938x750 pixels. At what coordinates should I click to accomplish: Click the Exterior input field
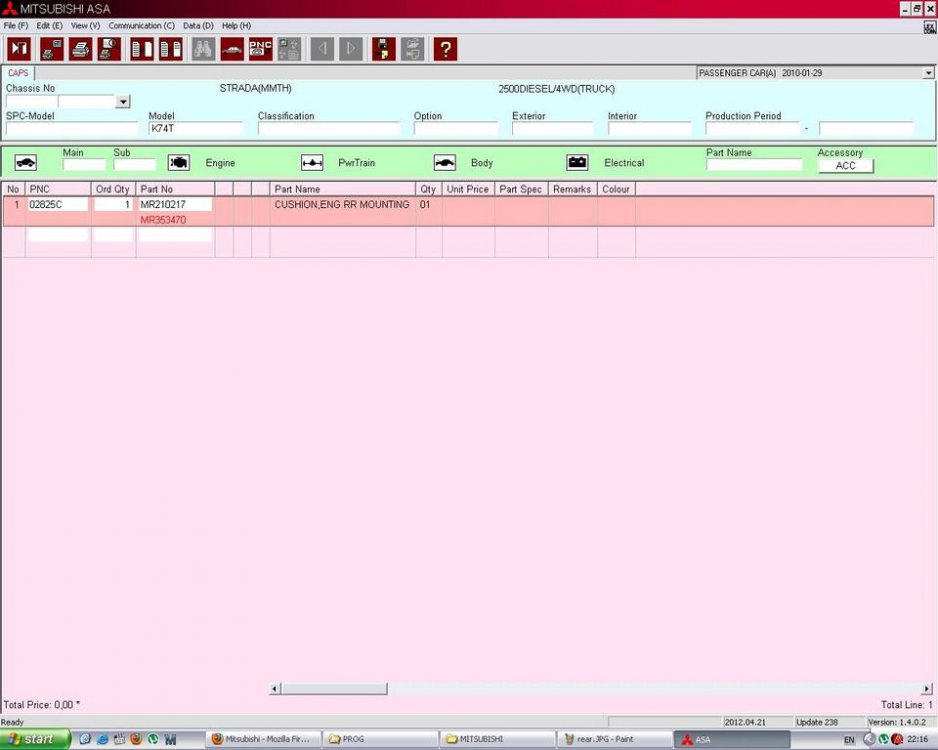553,129
